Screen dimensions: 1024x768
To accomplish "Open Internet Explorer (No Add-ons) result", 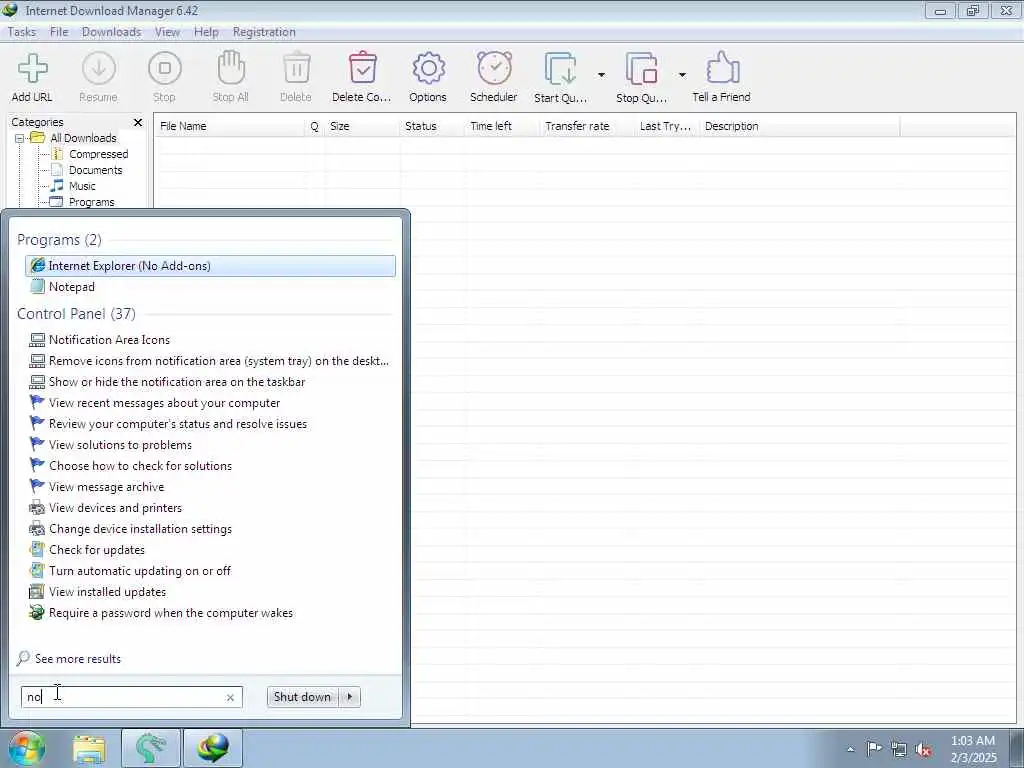I will point(210,266).
